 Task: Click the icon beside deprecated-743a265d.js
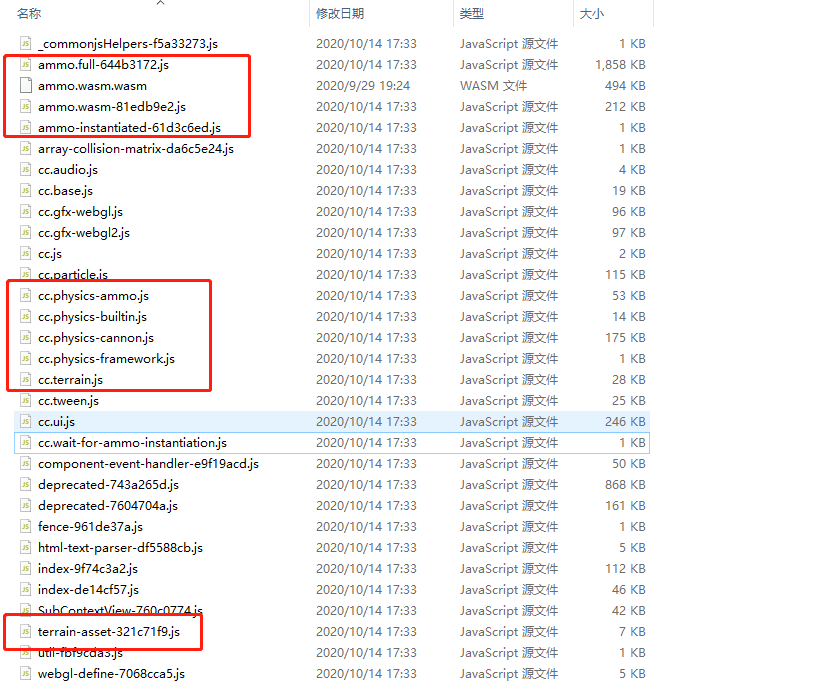coord(26,485)
